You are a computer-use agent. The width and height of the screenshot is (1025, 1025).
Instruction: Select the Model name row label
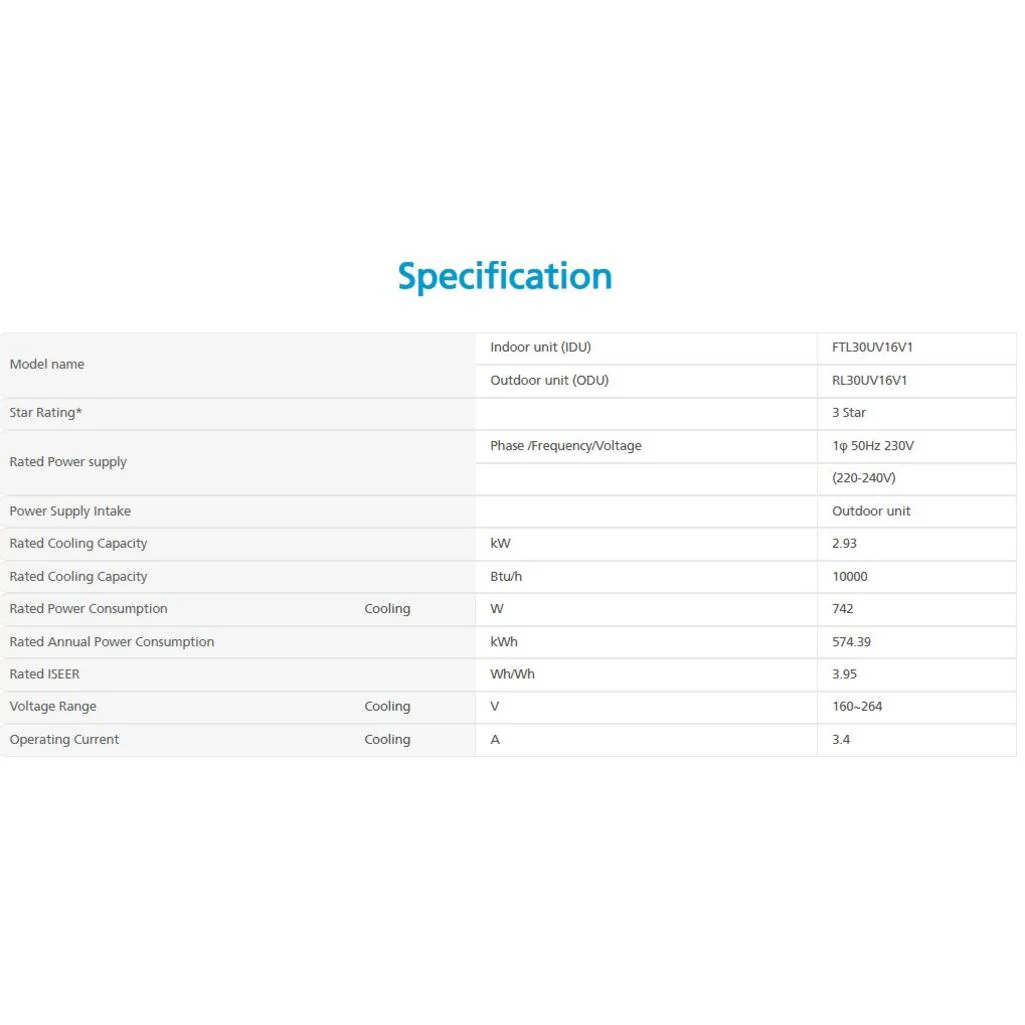(x=47, y=364)
